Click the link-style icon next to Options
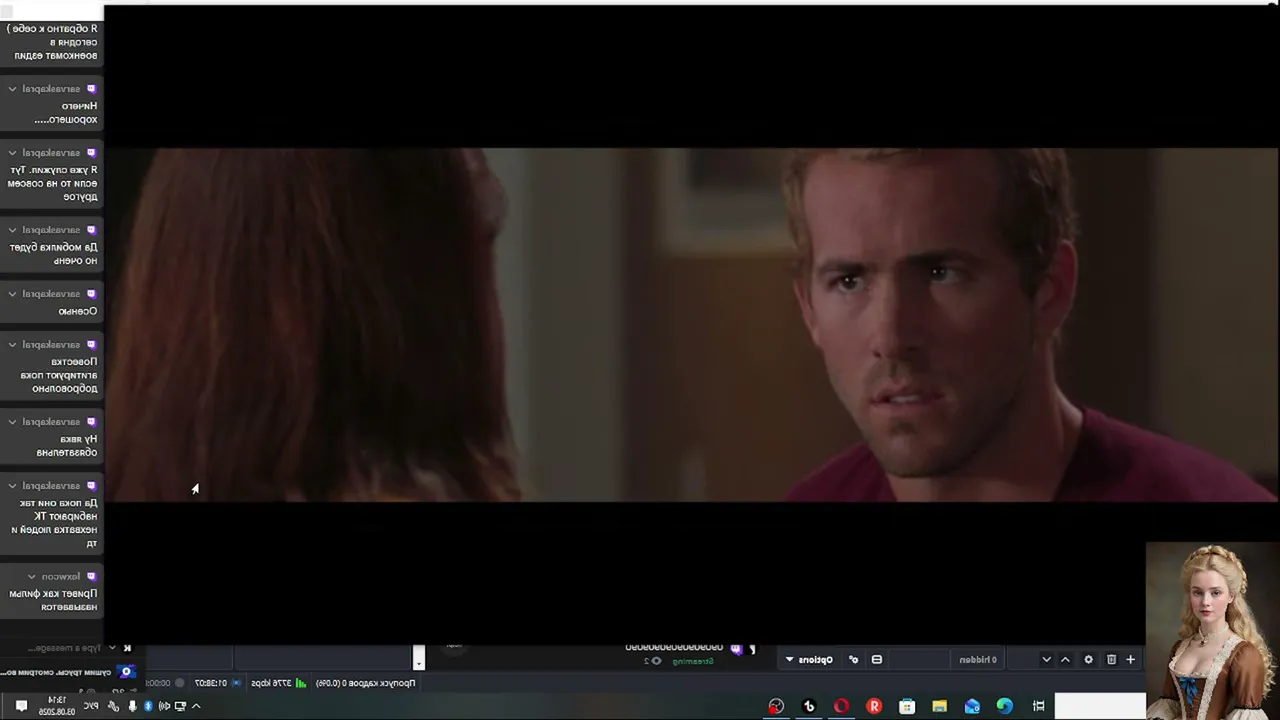The image size is (1280, 720). pyautogui.click(x=853, y=660)
